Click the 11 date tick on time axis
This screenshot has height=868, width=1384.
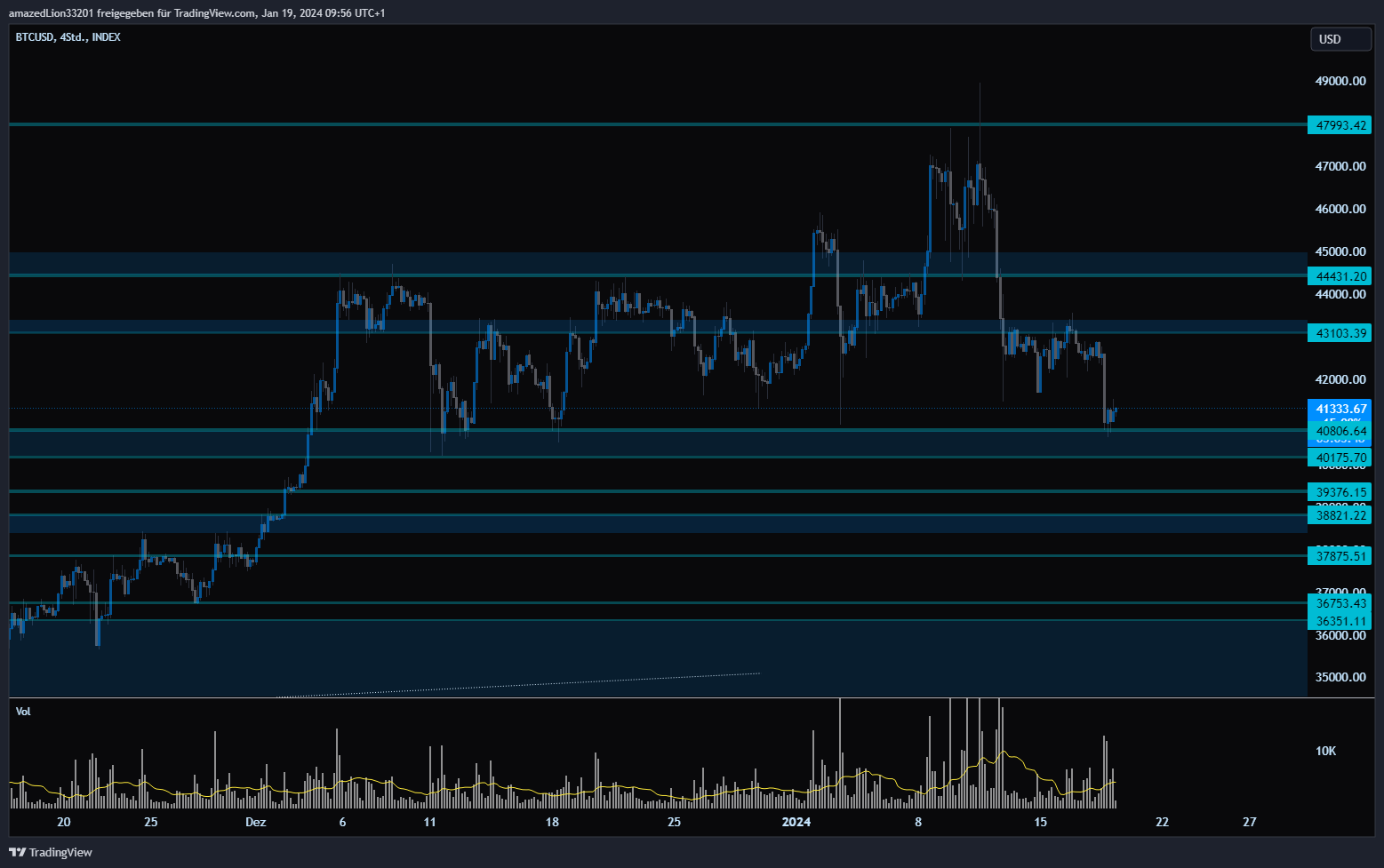tap(430, 822)
